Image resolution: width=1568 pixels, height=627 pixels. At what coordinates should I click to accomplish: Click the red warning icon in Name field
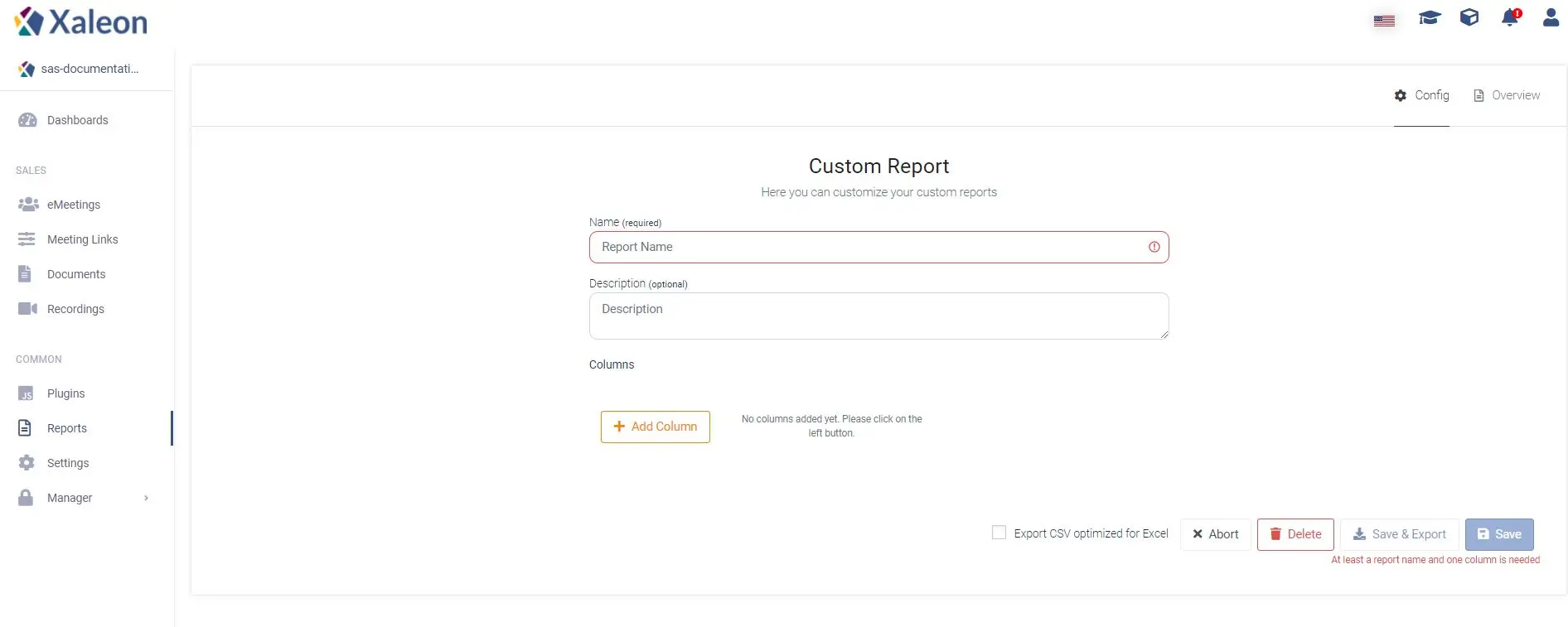[1154, 247]
